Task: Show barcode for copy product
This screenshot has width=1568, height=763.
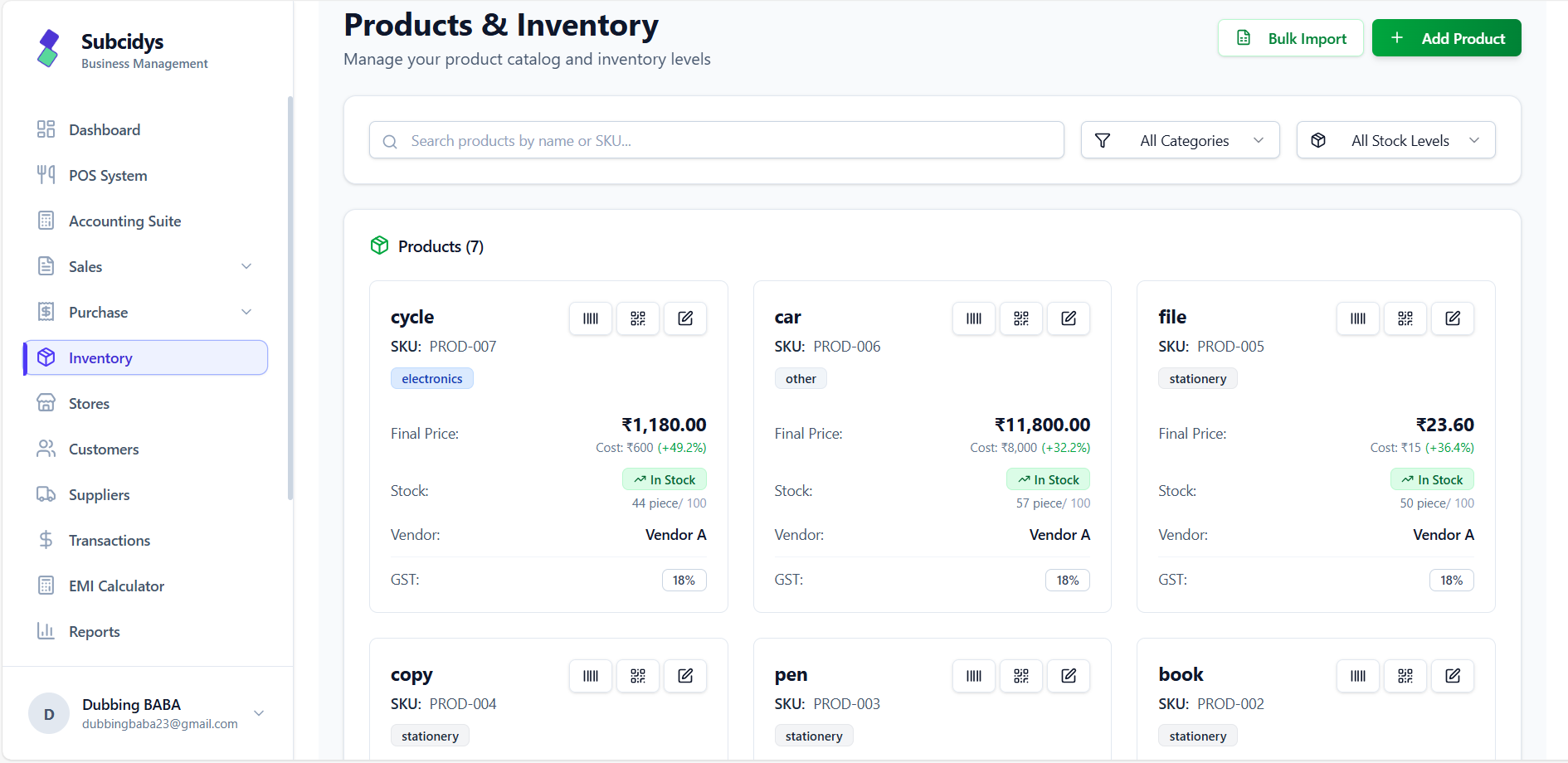Action: pyautogui.click(x=591, y=676)
